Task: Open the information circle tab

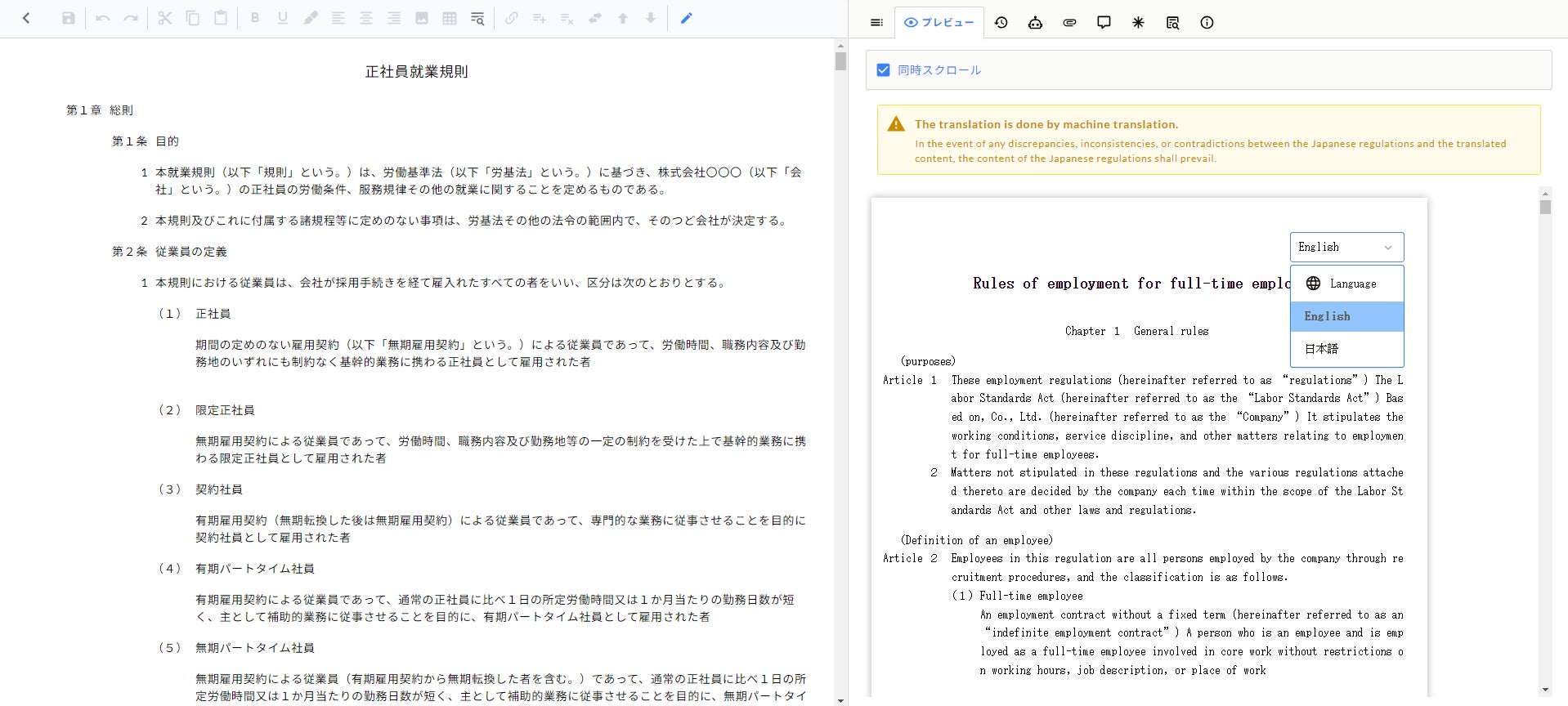Action: (x=1207, y=23)
